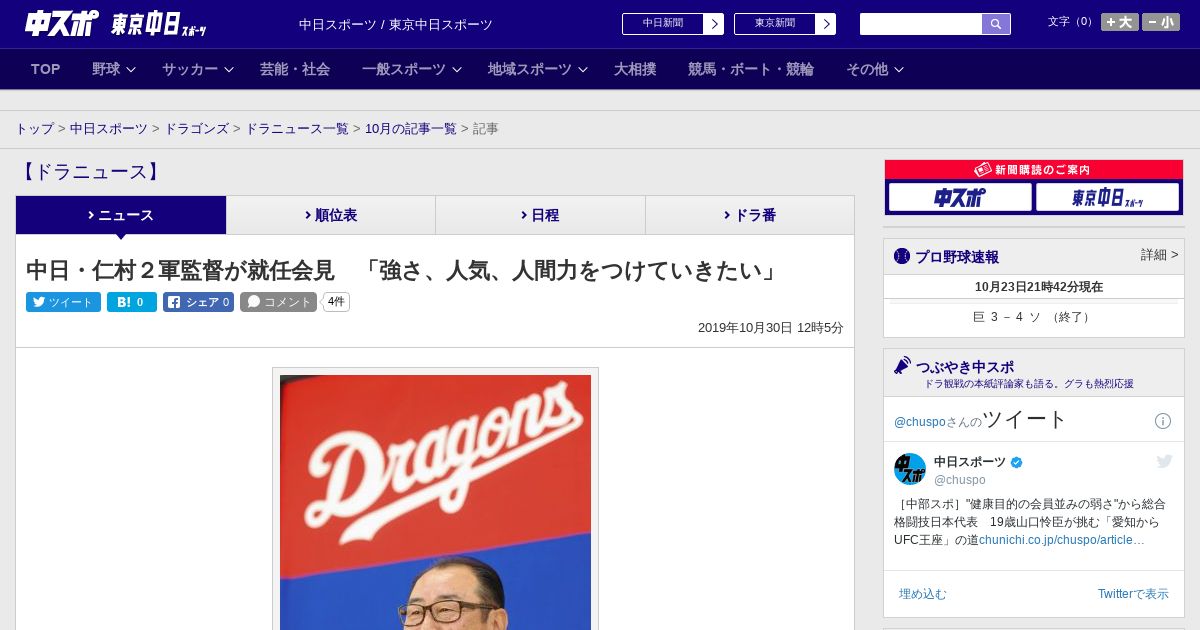The height and width of the screenshot is (630, 1200).
Task: Click the 埋め込む link
Action: click(922, 594)
